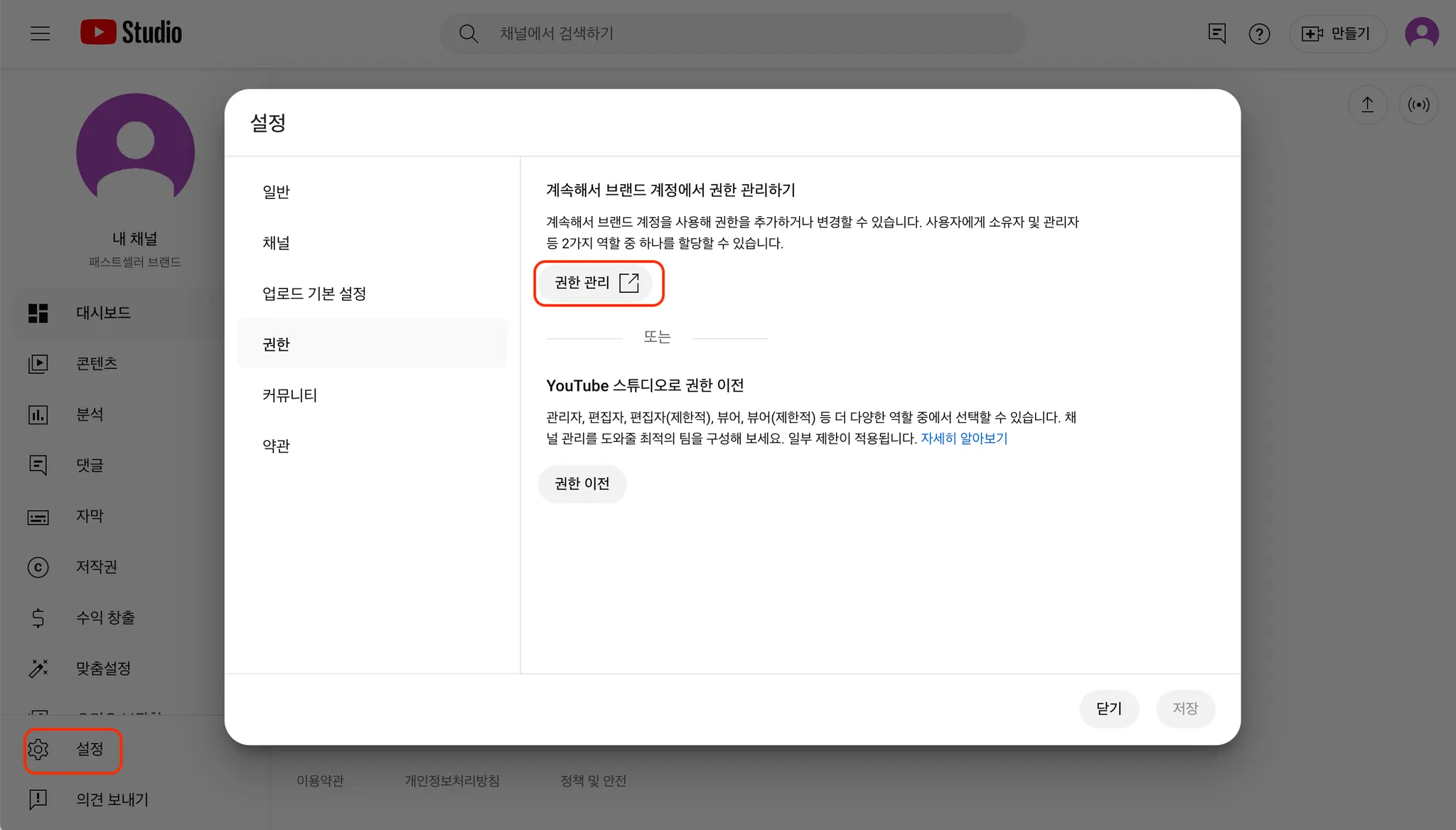
Task: Open the help question mark icon
Action: (x=1259, y=33)
